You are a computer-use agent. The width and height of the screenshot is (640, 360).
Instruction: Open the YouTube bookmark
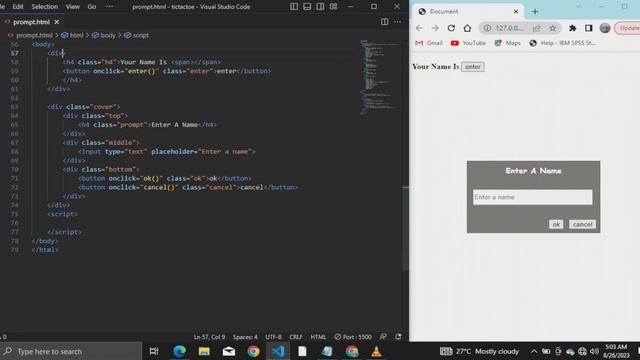(x=469, y=43)
